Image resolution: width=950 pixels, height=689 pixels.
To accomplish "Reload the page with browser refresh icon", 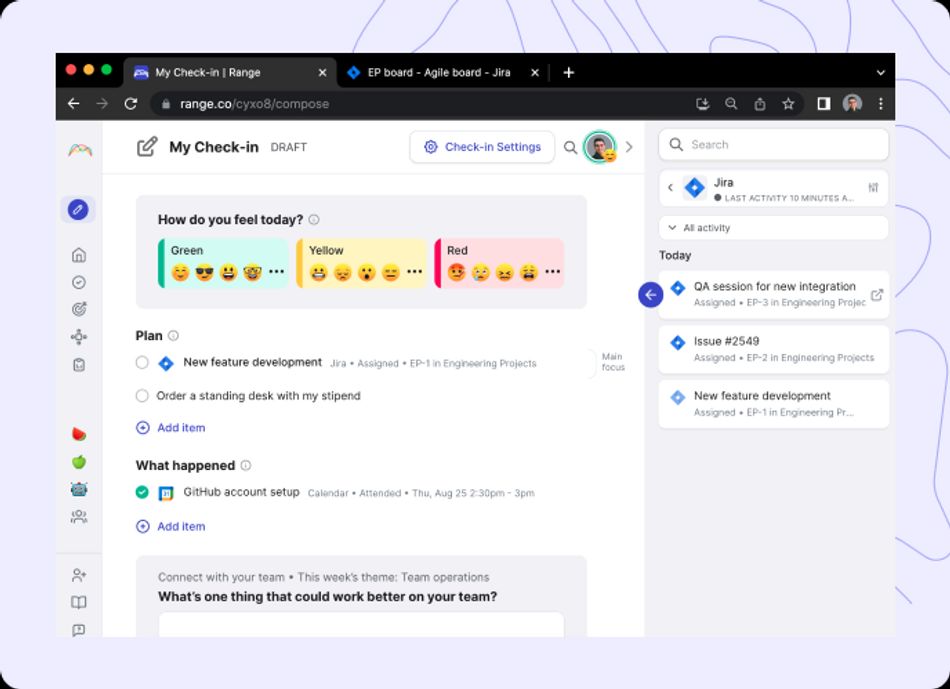I will pyautogui.click(x=131, y=104).
